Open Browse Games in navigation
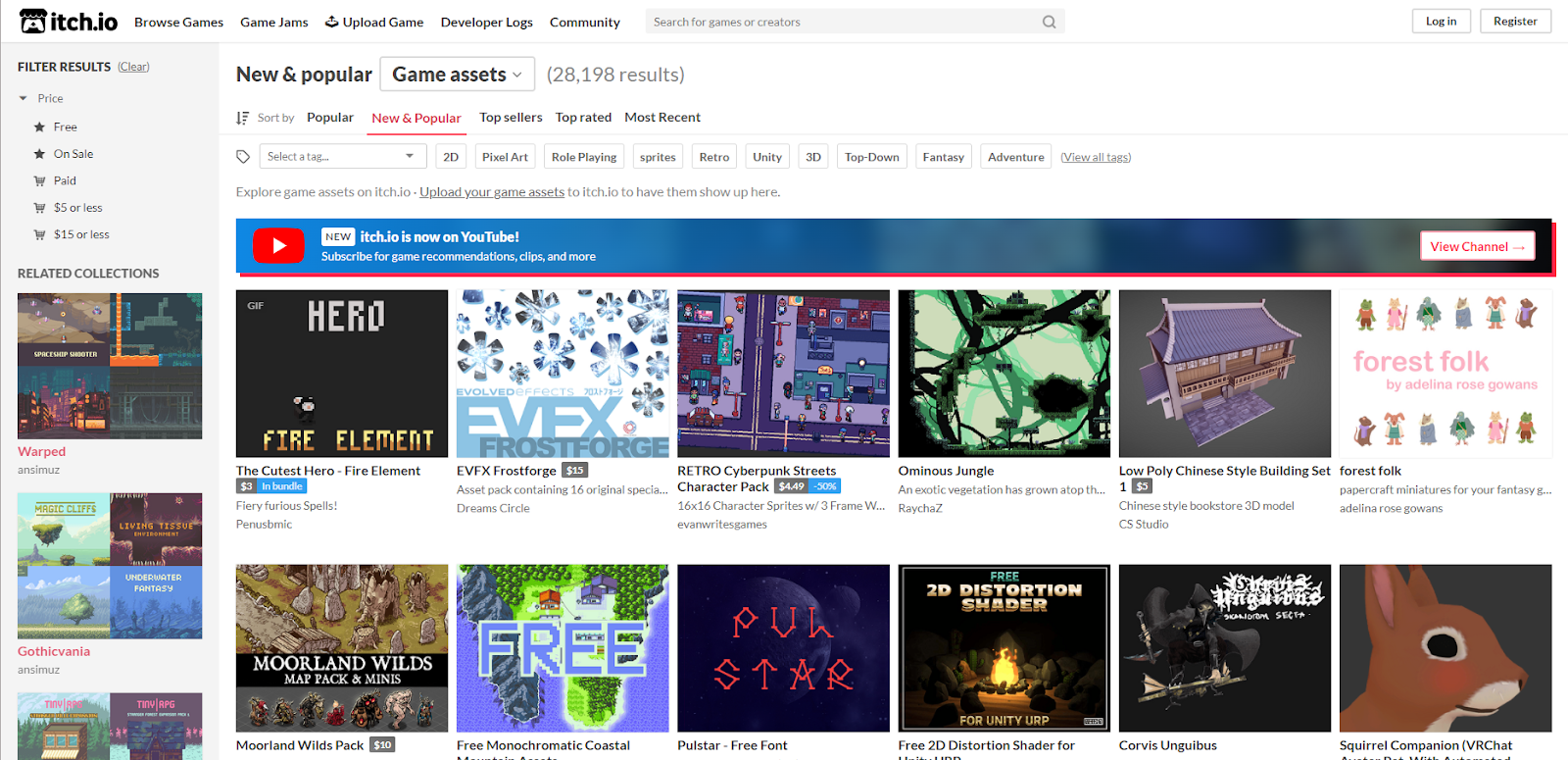 pyautogui.click(x=178, y=22)
